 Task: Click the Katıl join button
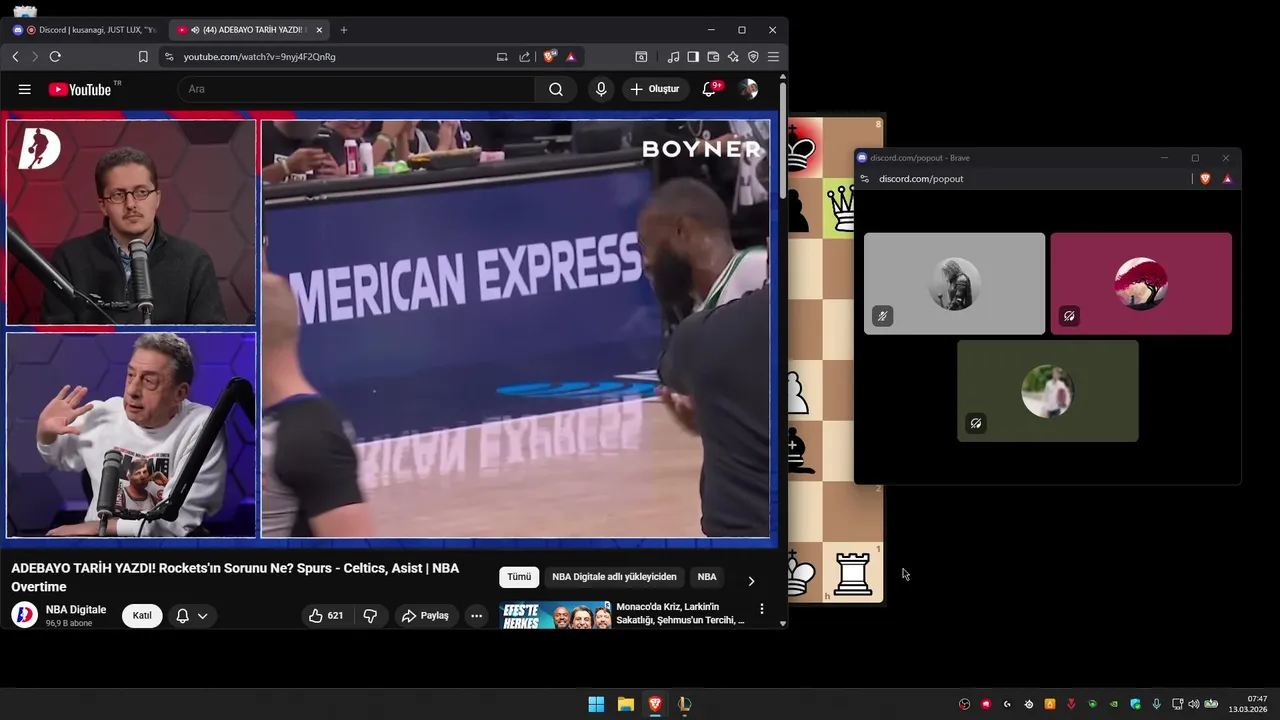pos(142,615)
